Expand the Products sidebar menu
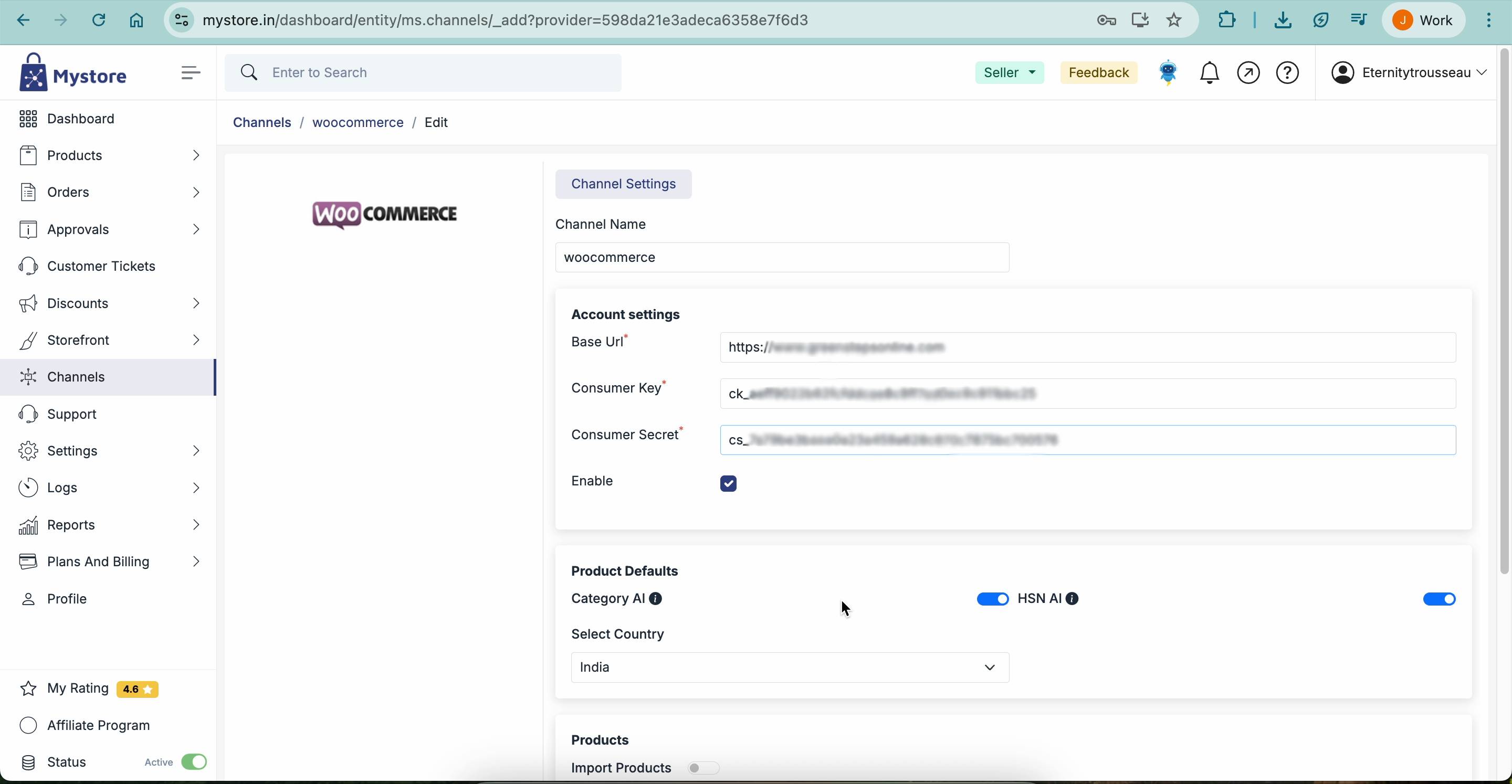 (x=110, y=155)
